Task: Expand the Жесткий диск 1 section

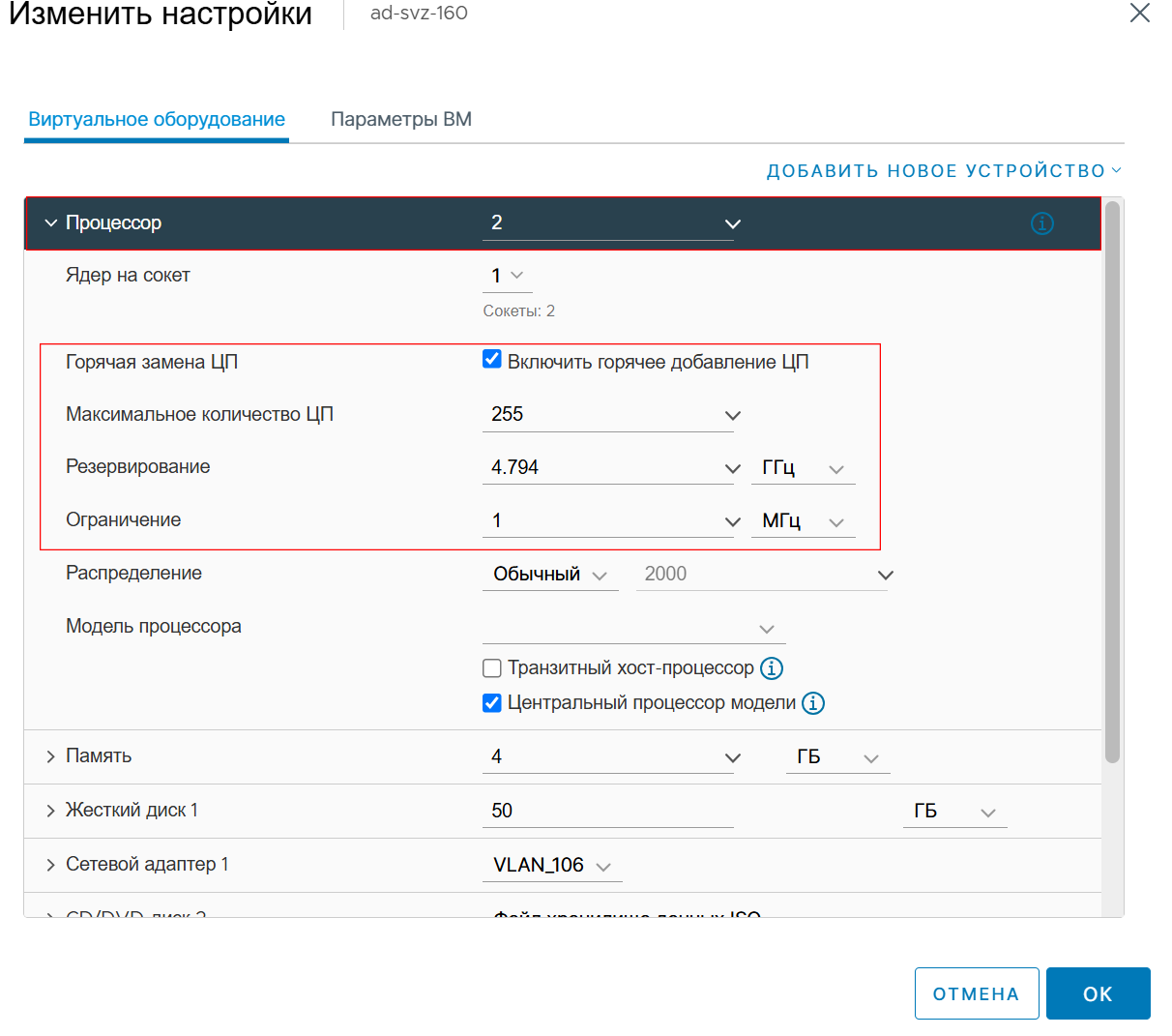Action: pyautogui.click(x=51, y=811)
